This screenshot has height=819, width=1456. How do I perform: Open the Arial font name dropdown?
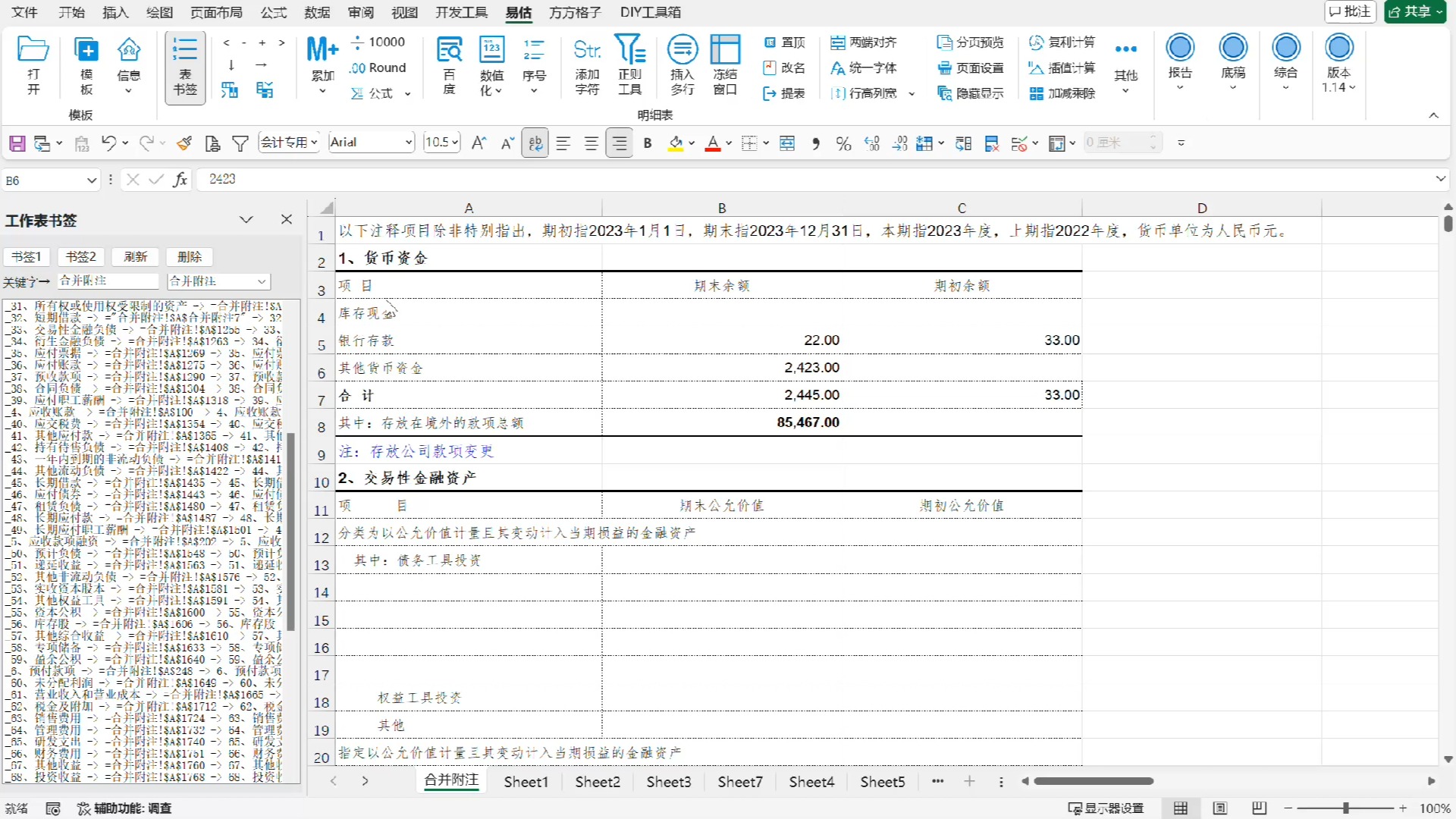(x=409, y=143)
